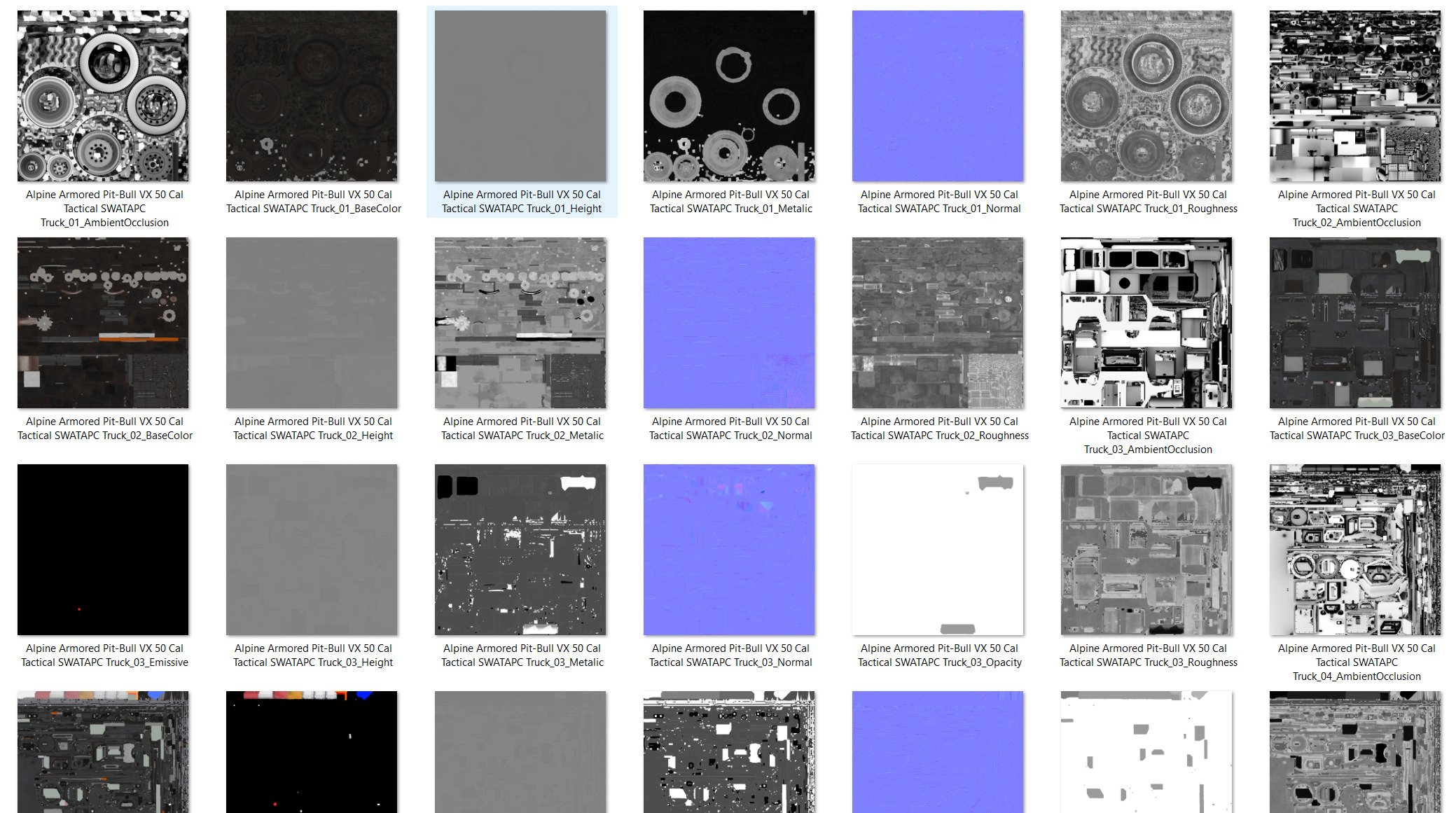Click the Truck_02_Height gray image

click(312, 323)
